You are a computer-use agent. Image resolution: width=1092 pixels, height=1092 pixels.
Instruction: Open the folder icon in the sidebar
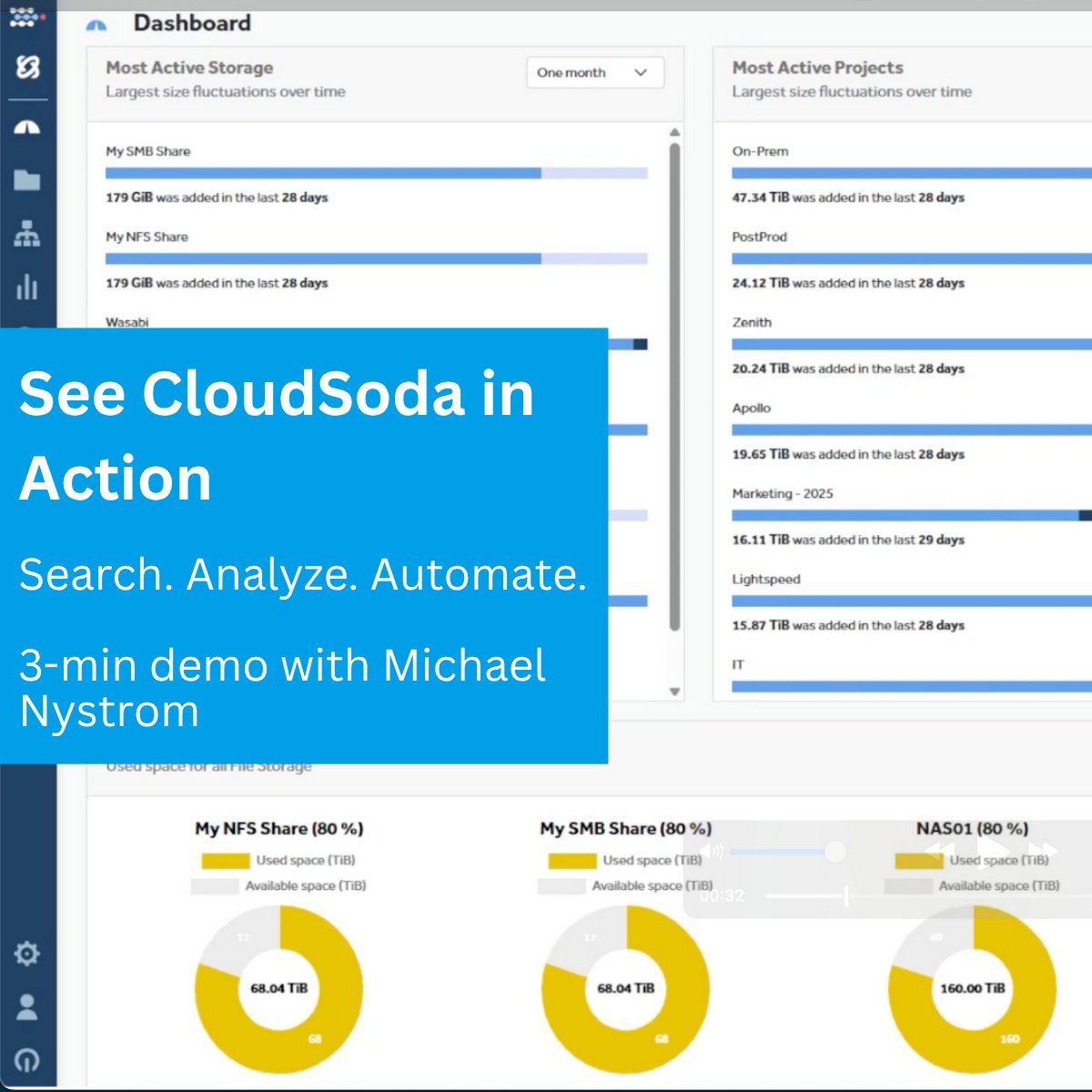27,179
